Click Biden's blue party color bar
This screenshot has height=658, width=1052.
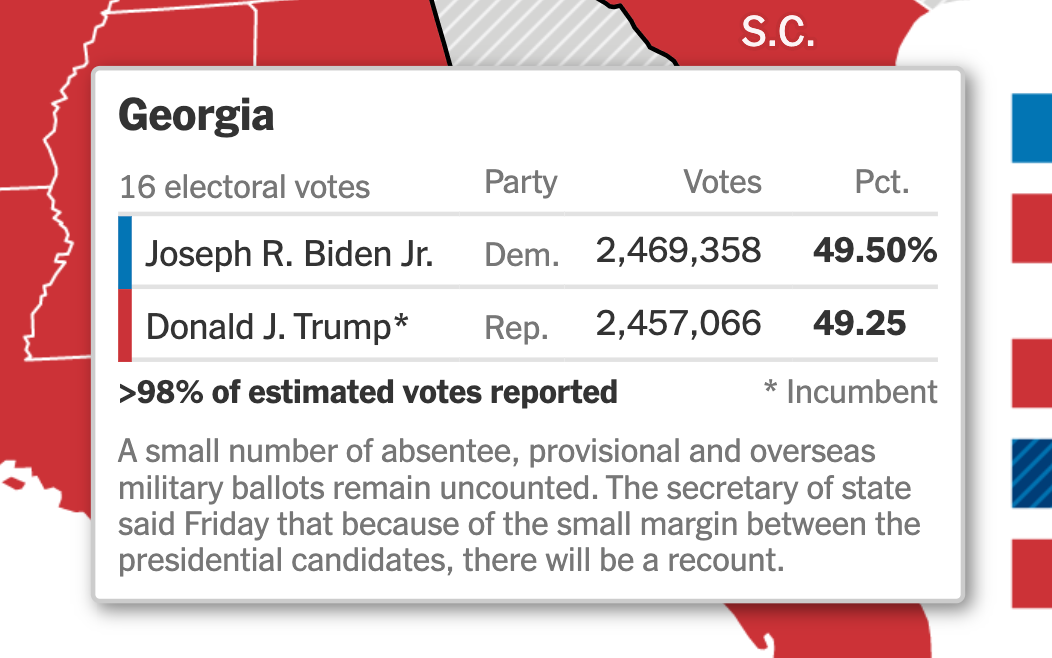pyautogui.click(x=125, y=252)
